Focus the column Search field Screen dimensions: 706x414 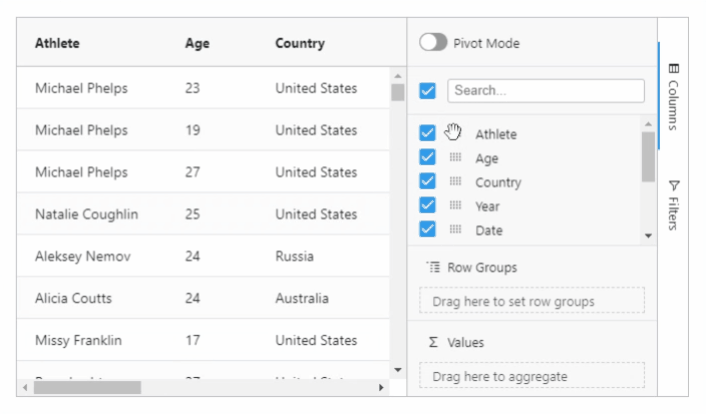[x=545, y=90]
